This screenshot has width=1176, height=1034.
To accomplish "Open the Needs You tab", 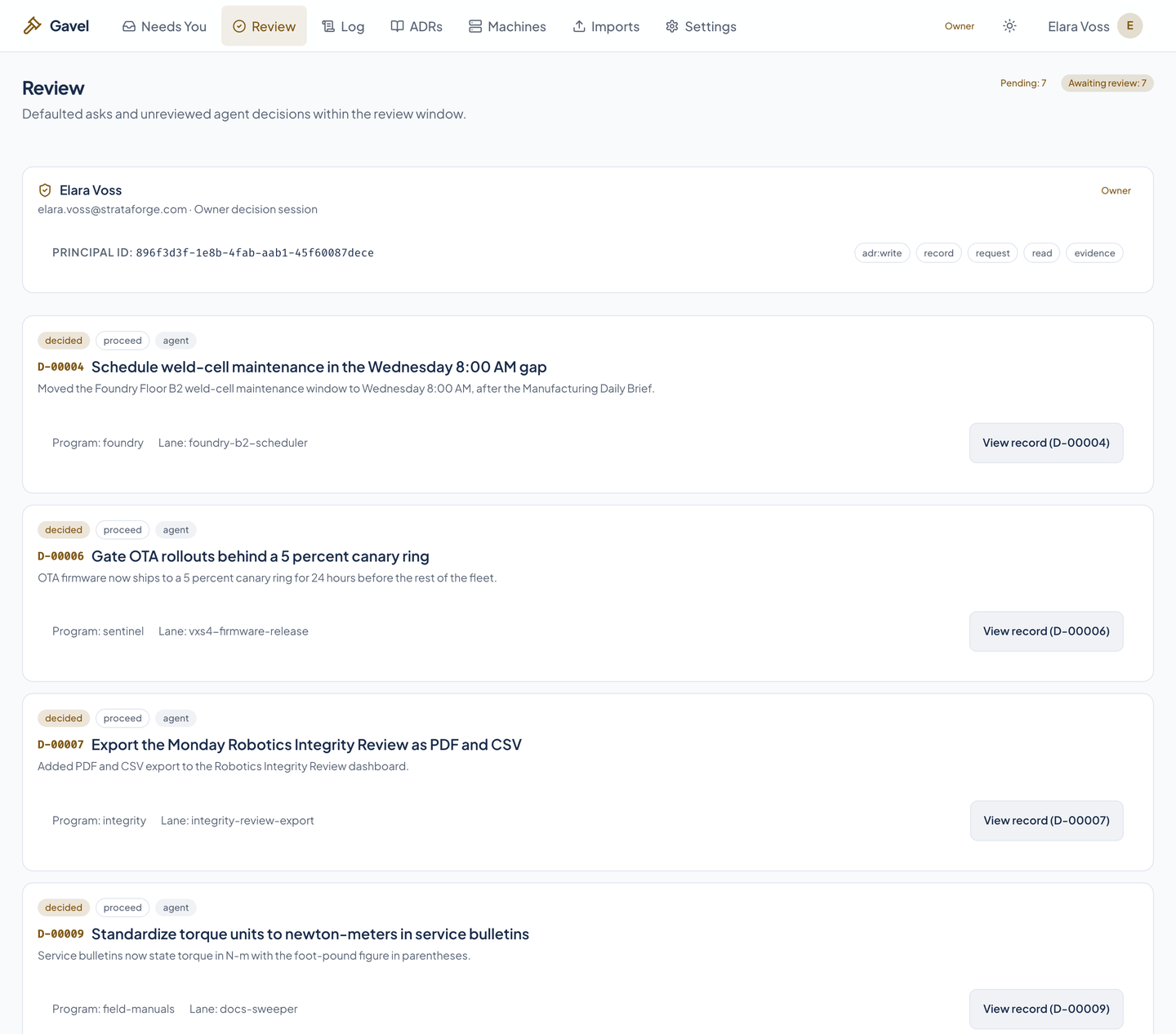I will tap(164, 26).
